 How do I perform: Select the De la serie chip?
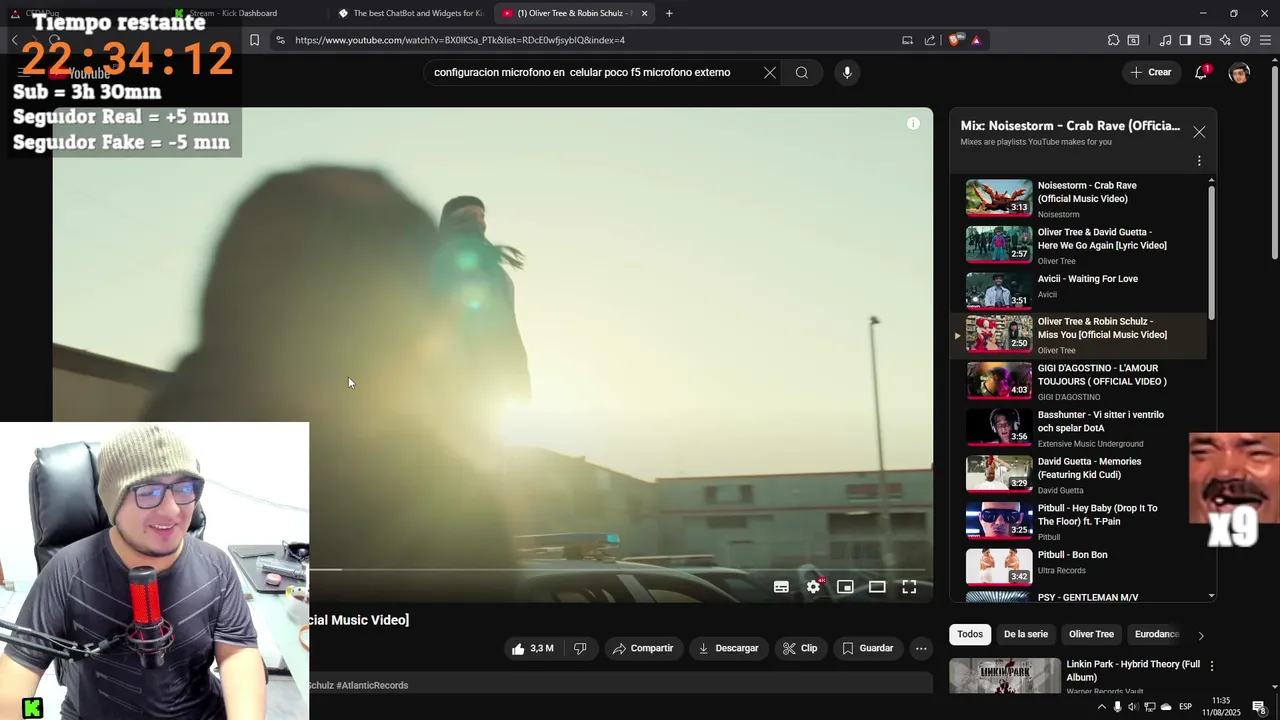[x=1025, y=634]
